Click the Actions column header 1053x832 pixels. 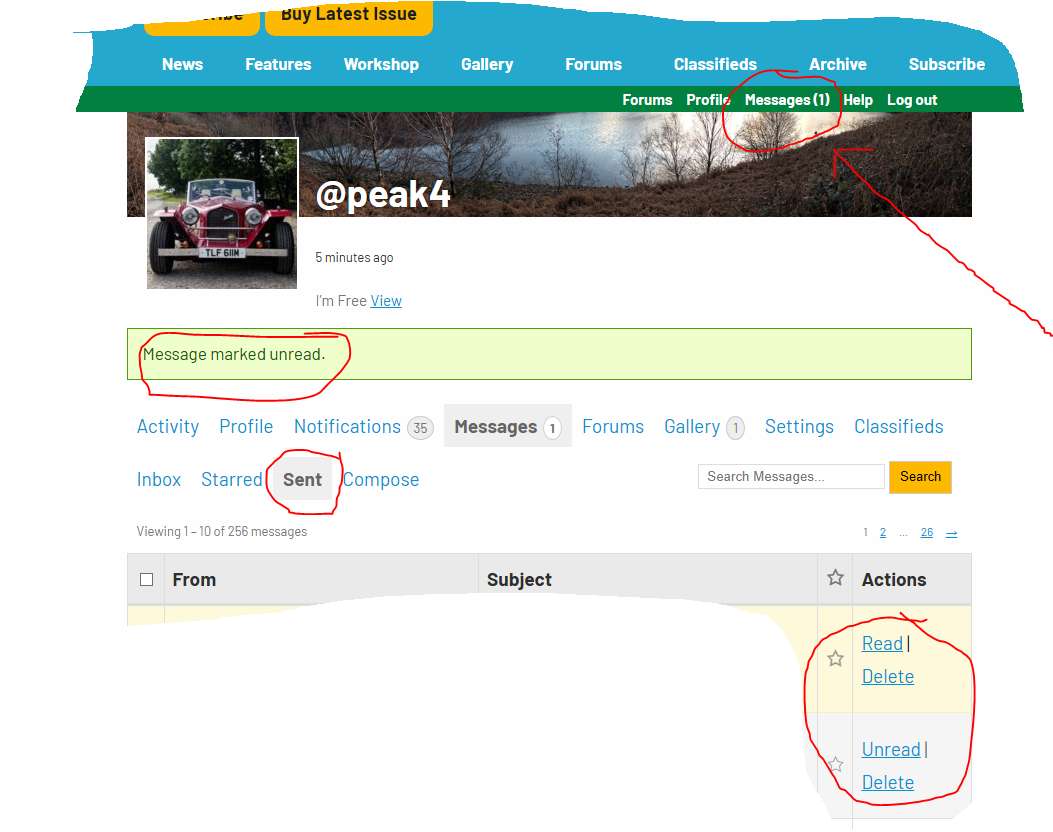[894, 580]
